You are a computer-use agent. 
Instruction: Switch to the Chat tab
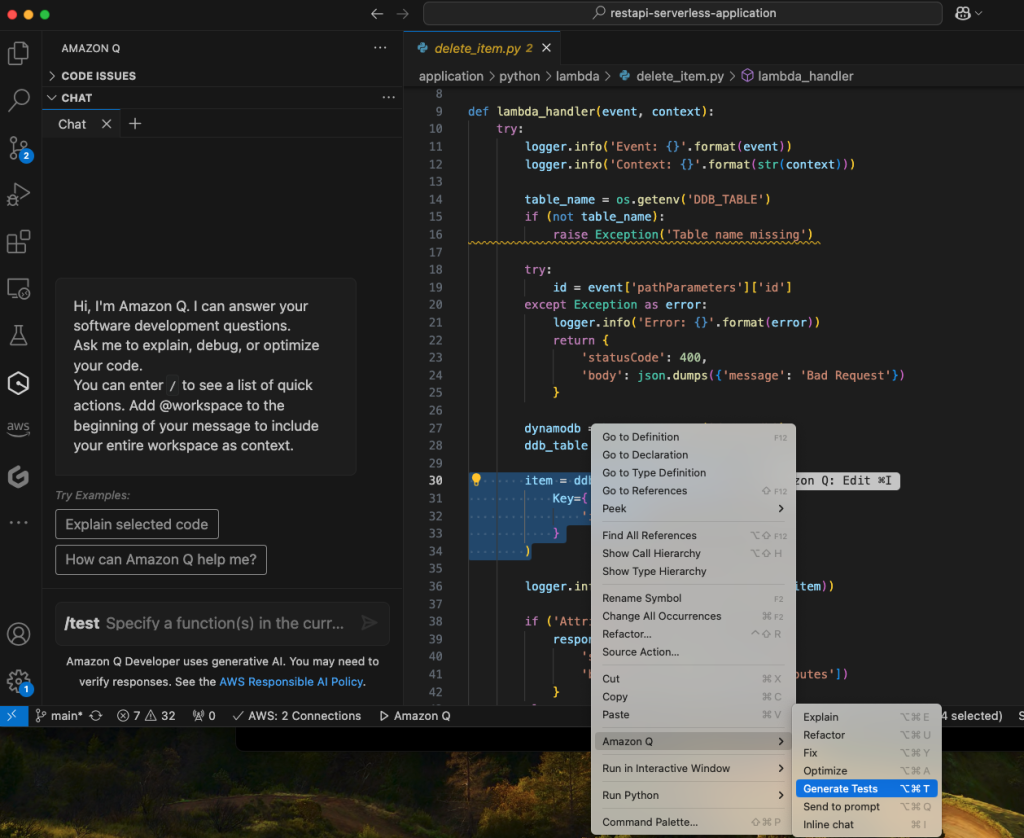pos(71,123)
